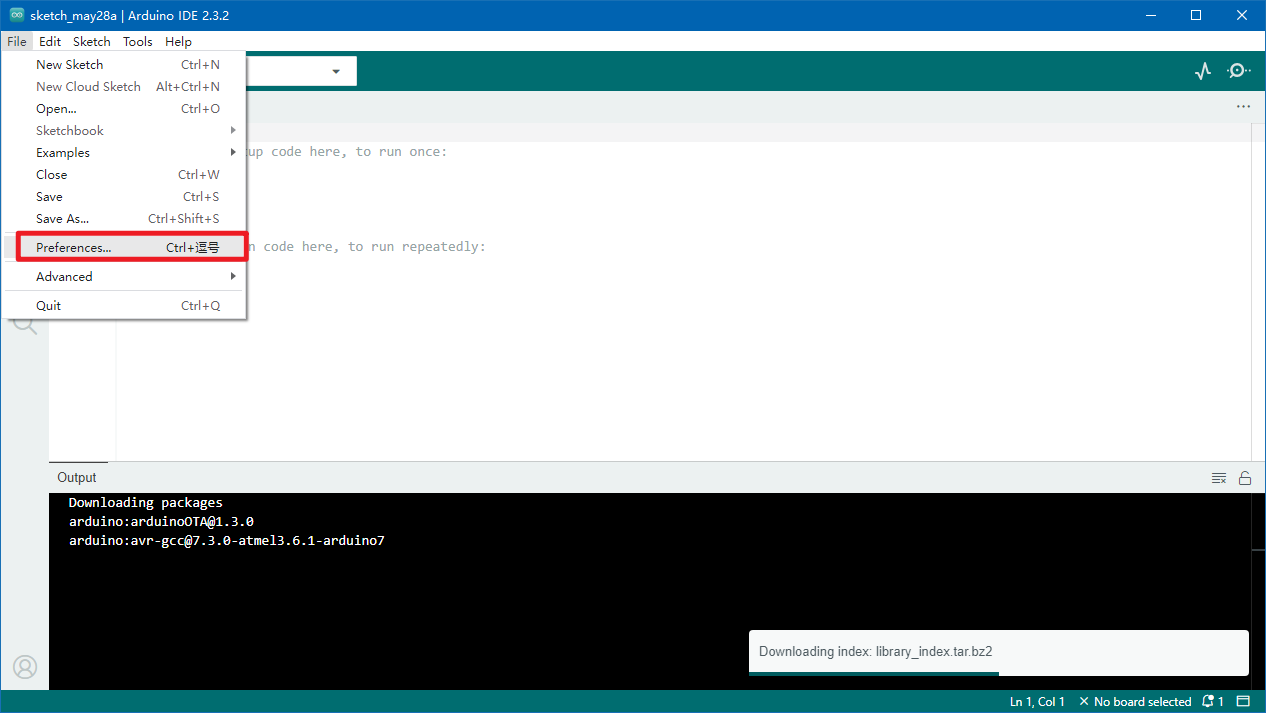Close the Arduino IDE window

[x=1242, y=15]
